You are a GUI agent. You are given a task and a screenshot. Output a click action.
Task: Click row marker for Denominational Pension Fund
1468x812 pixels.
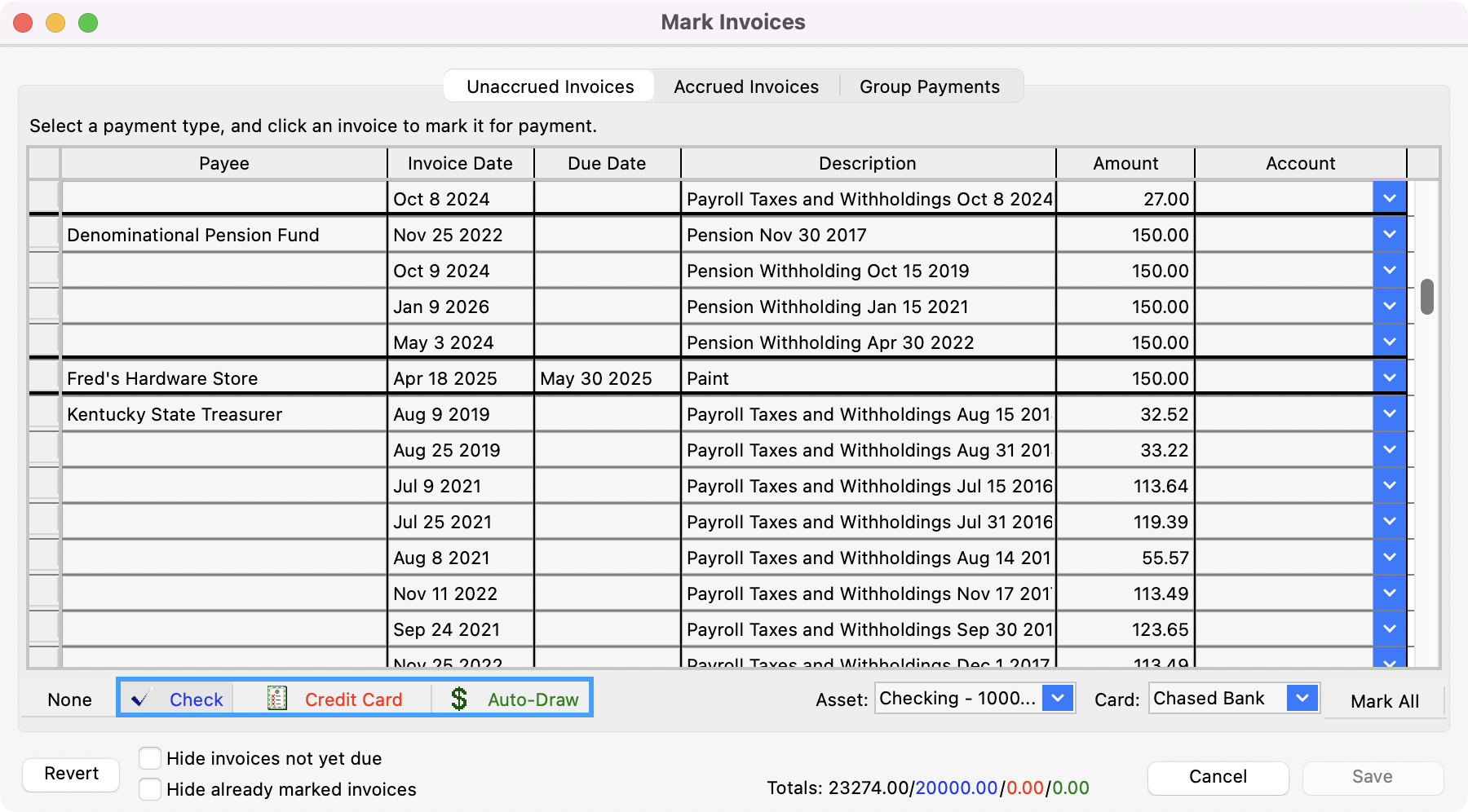44,234
